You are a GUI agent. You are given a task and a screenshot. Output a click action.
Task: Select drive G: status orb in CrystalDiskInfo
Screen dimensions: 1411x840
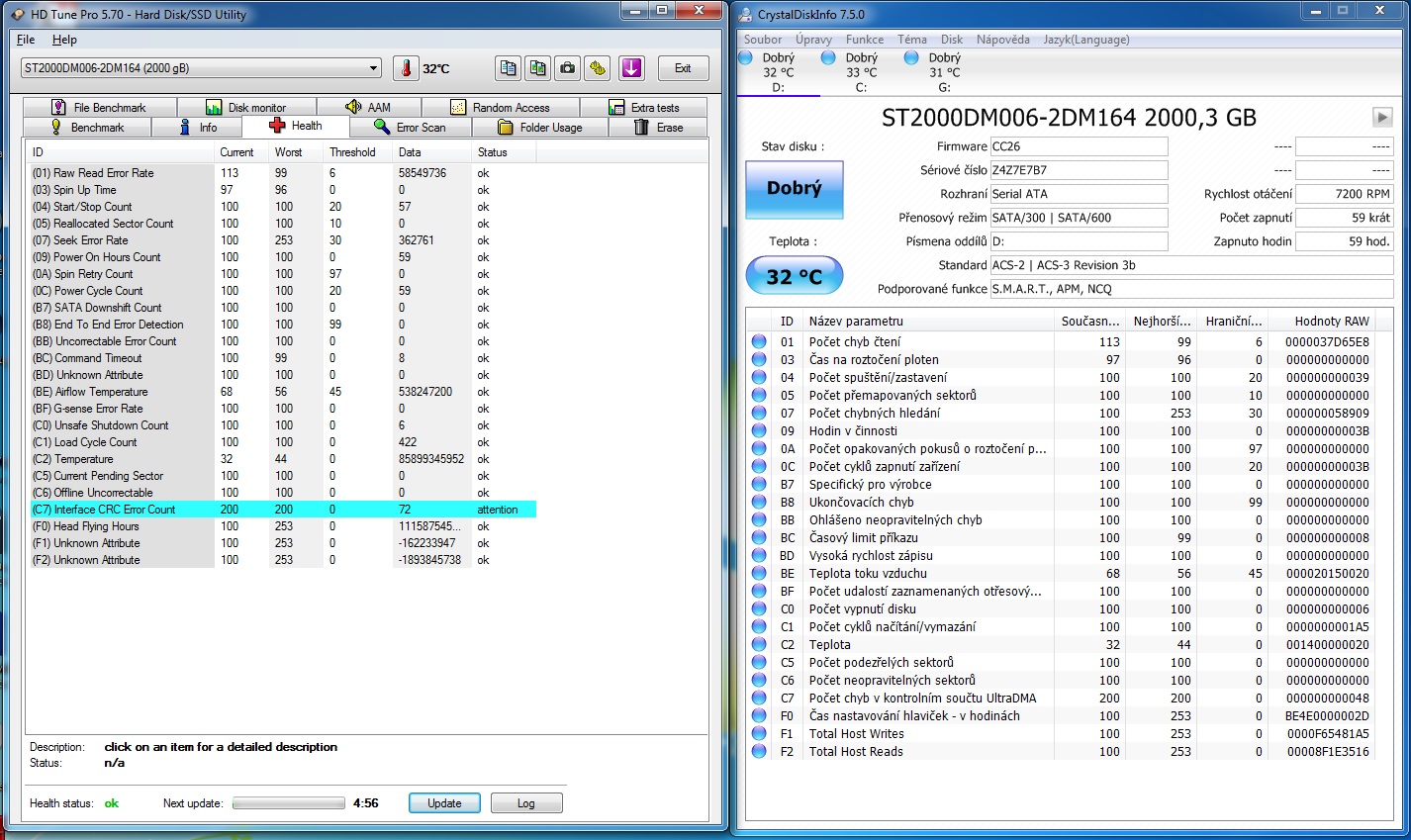[x=912, y=58]
